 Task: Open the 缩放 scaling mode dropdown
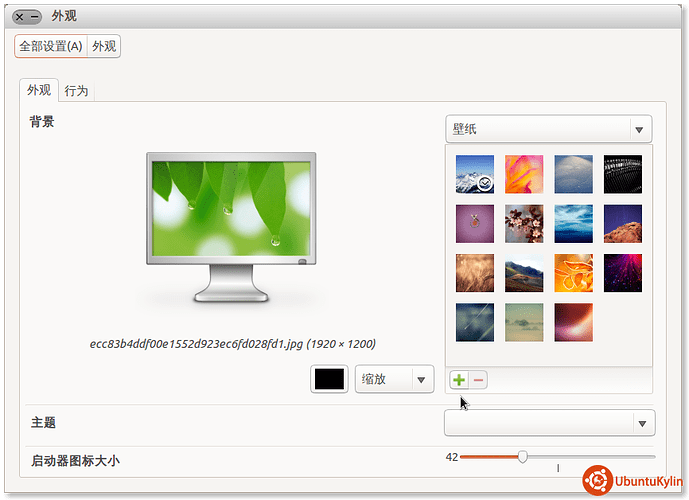394,379
